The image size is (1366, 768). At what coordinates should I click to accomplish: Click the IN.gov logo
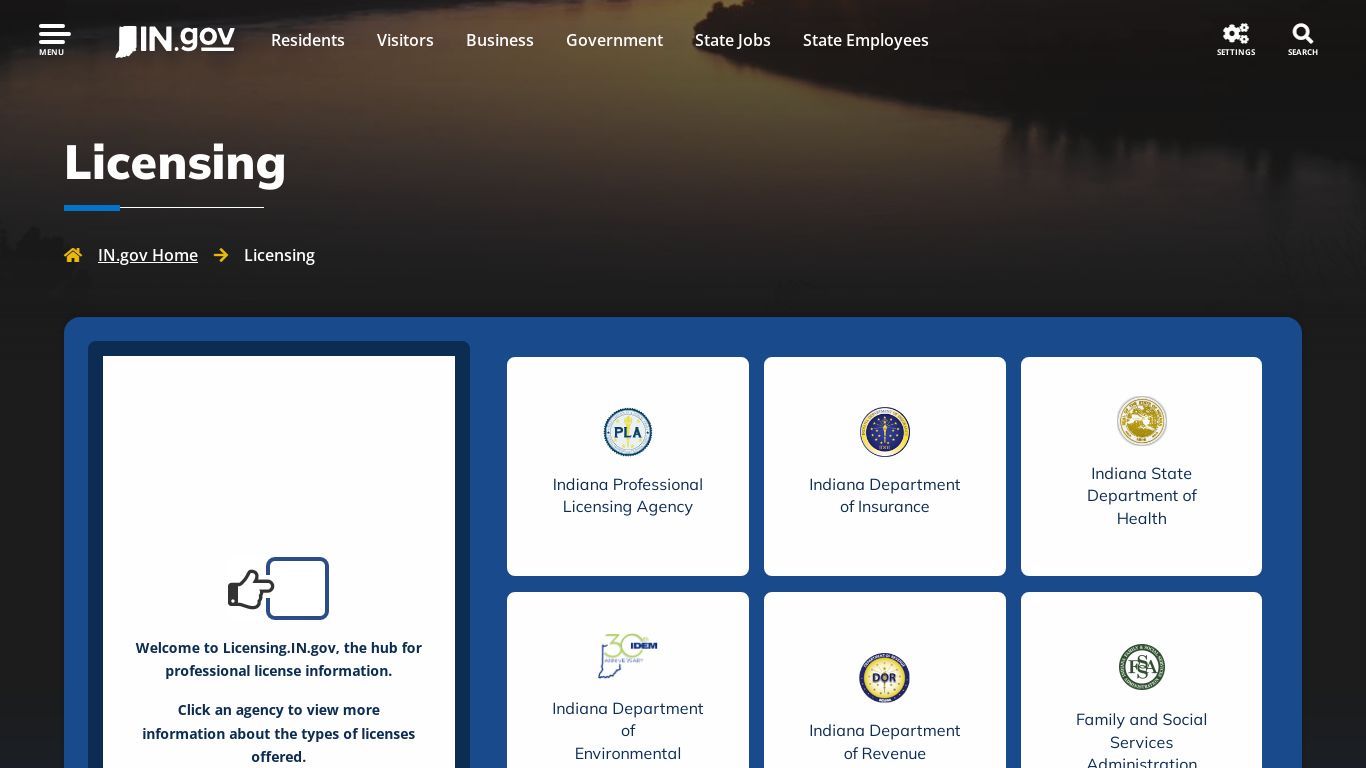(x=175, y=40)
